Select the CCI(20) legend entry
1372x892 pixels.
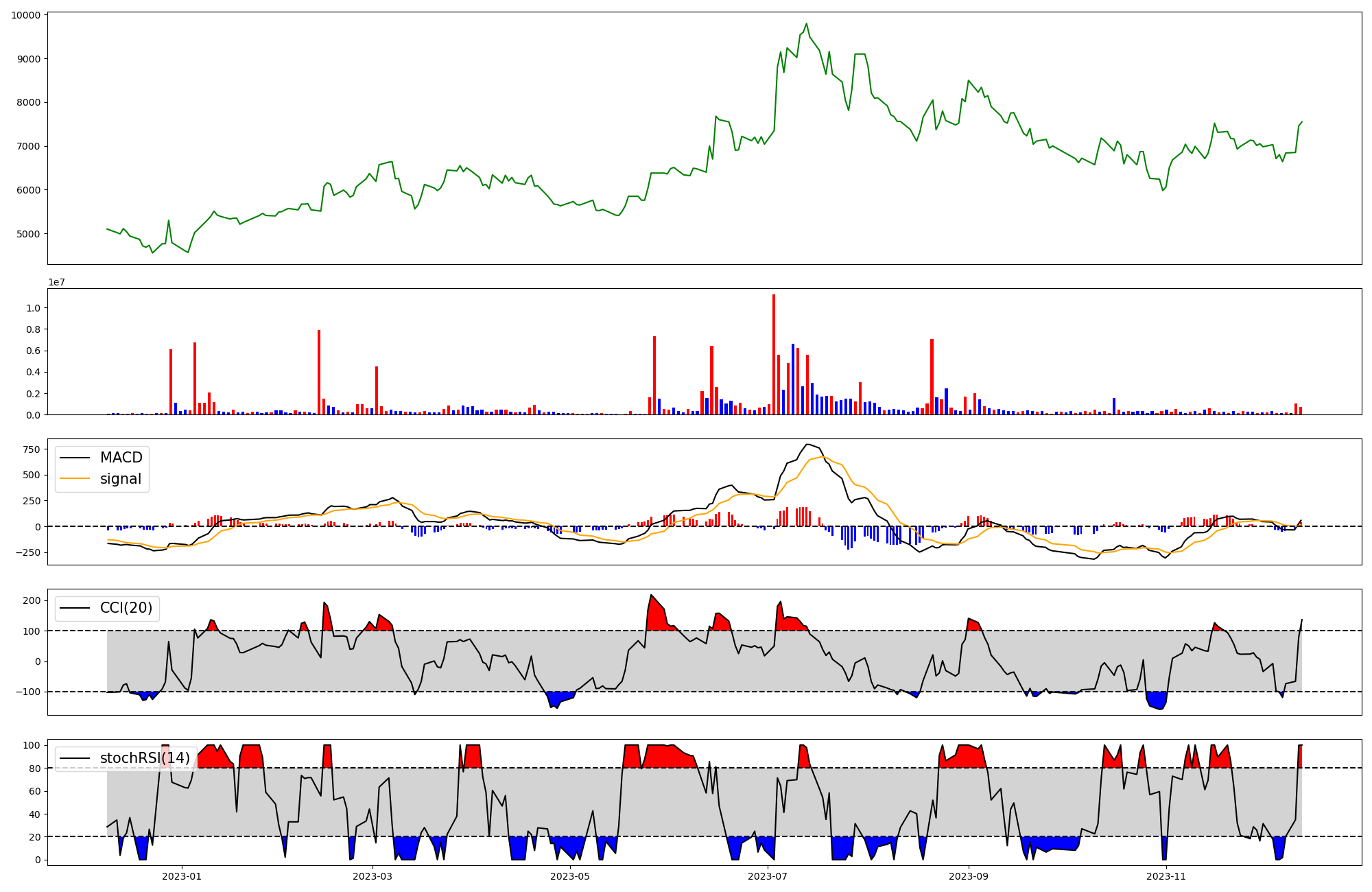(126, 608)
